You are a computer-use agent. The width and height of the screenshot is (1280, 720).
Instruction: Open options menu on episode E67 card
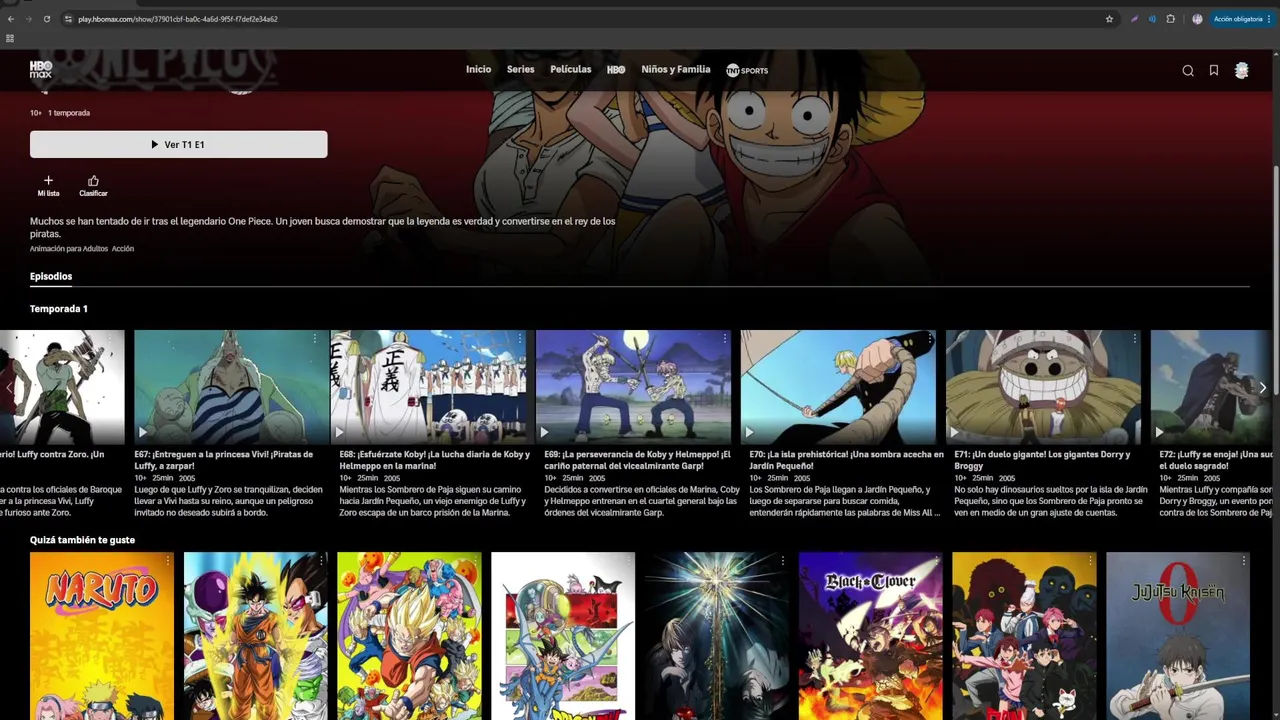coord(315,339)
